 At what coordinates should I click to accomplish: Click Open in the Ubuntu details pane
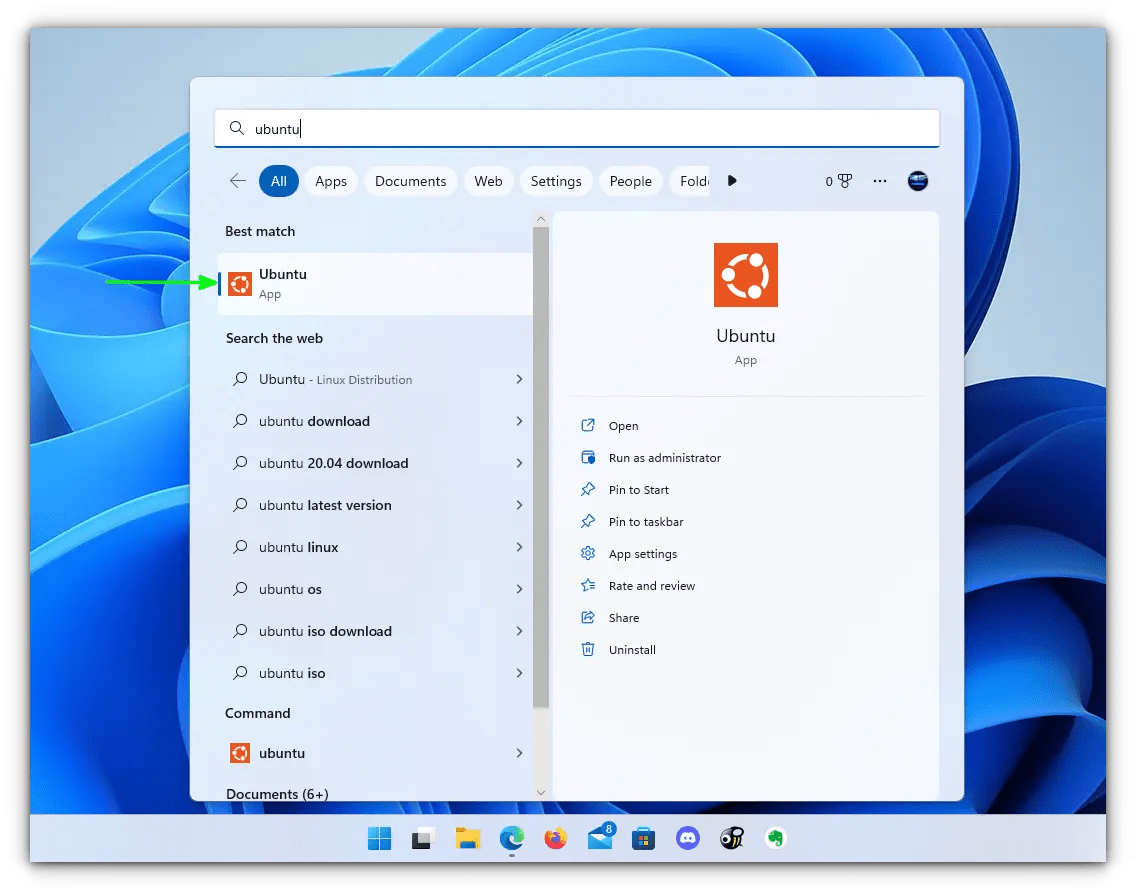point(624,426)
